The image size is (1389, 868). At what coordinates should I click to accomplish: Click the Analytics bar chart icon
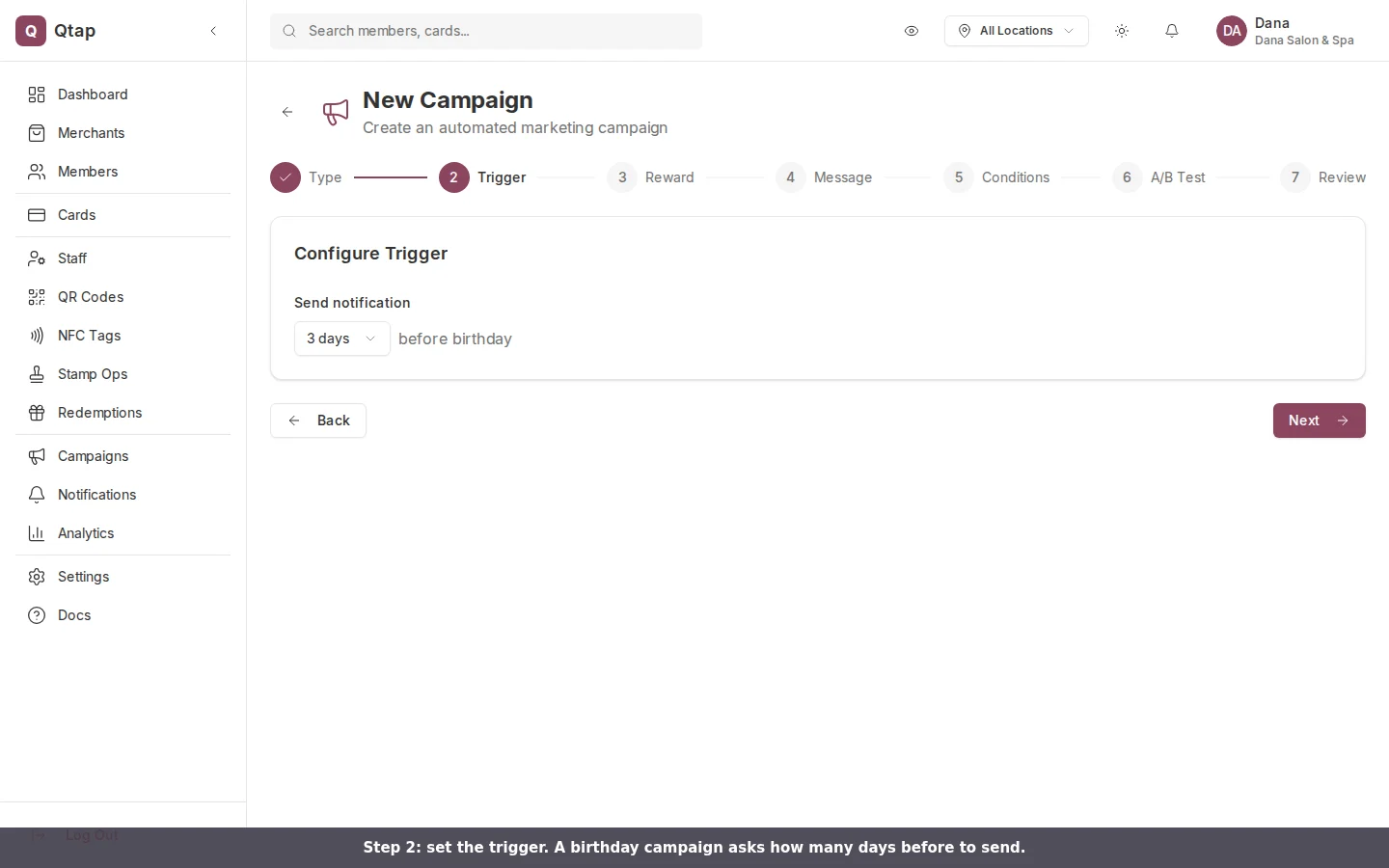37,533
